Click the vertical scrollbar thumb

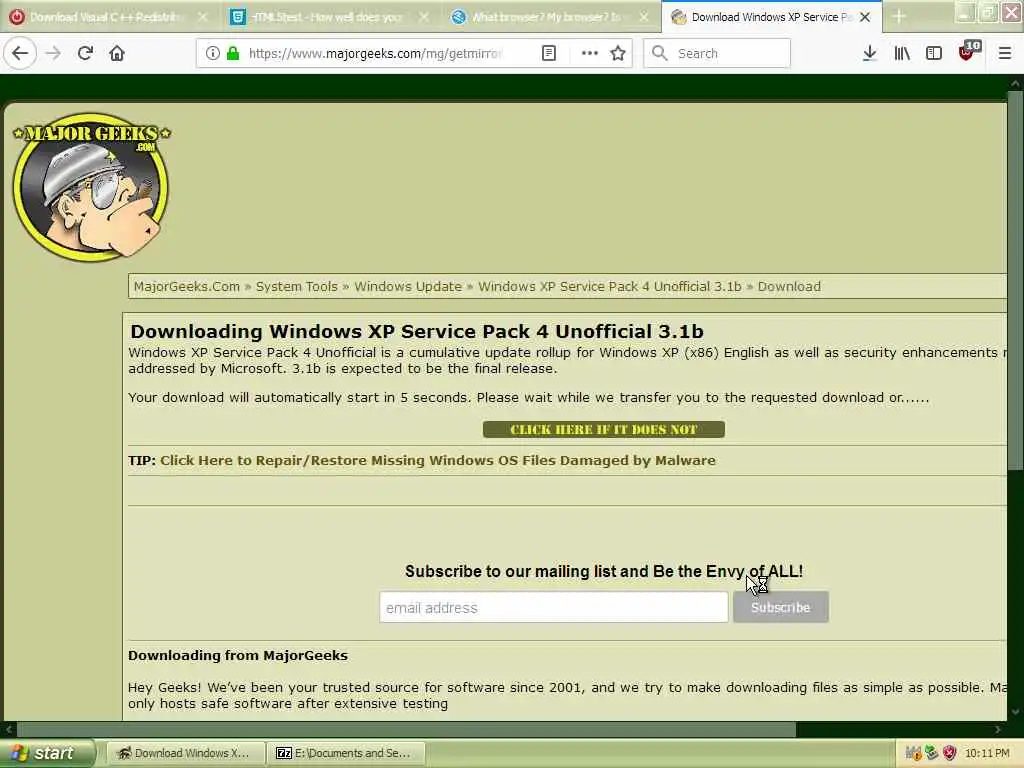pos(1015,281)
